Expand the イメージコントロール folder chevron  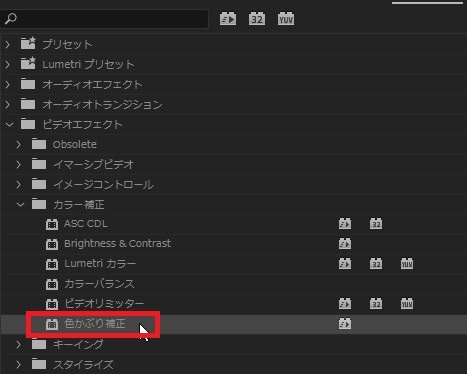click(x=19, y=184)
